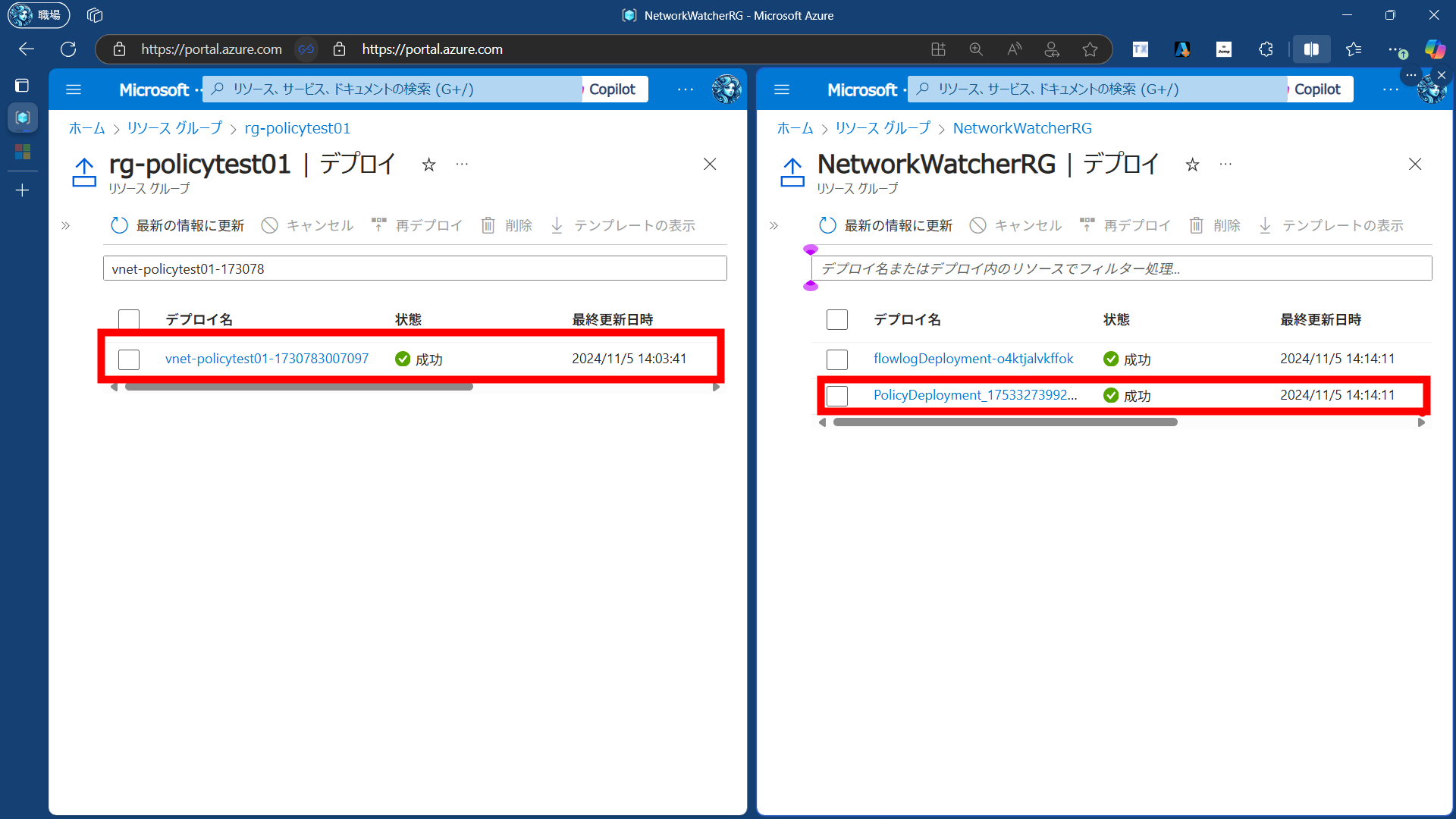Go to ホーム breadcrumb in left pane

(x=86, y=128)
